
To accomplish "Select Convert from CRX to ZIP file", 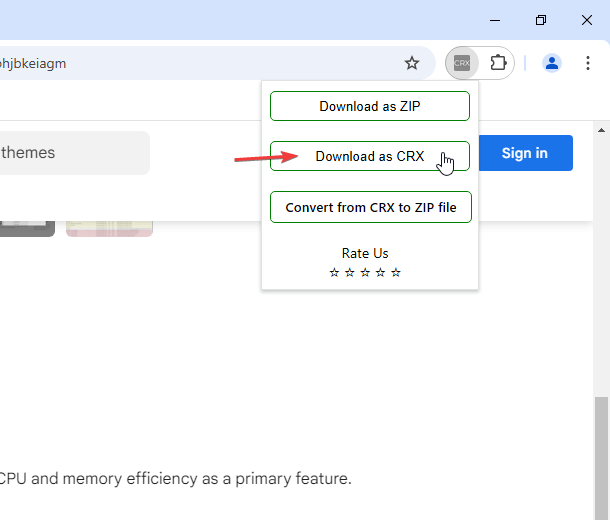I will 370,208.
